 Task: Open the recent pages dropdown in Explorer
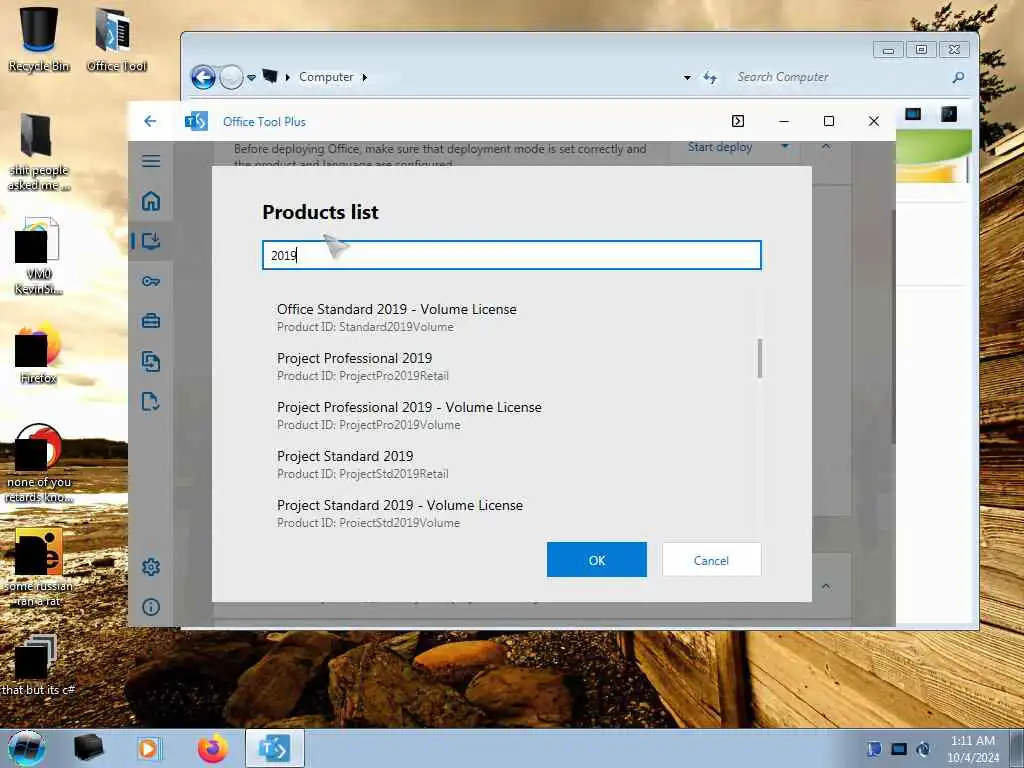point(251,77)
